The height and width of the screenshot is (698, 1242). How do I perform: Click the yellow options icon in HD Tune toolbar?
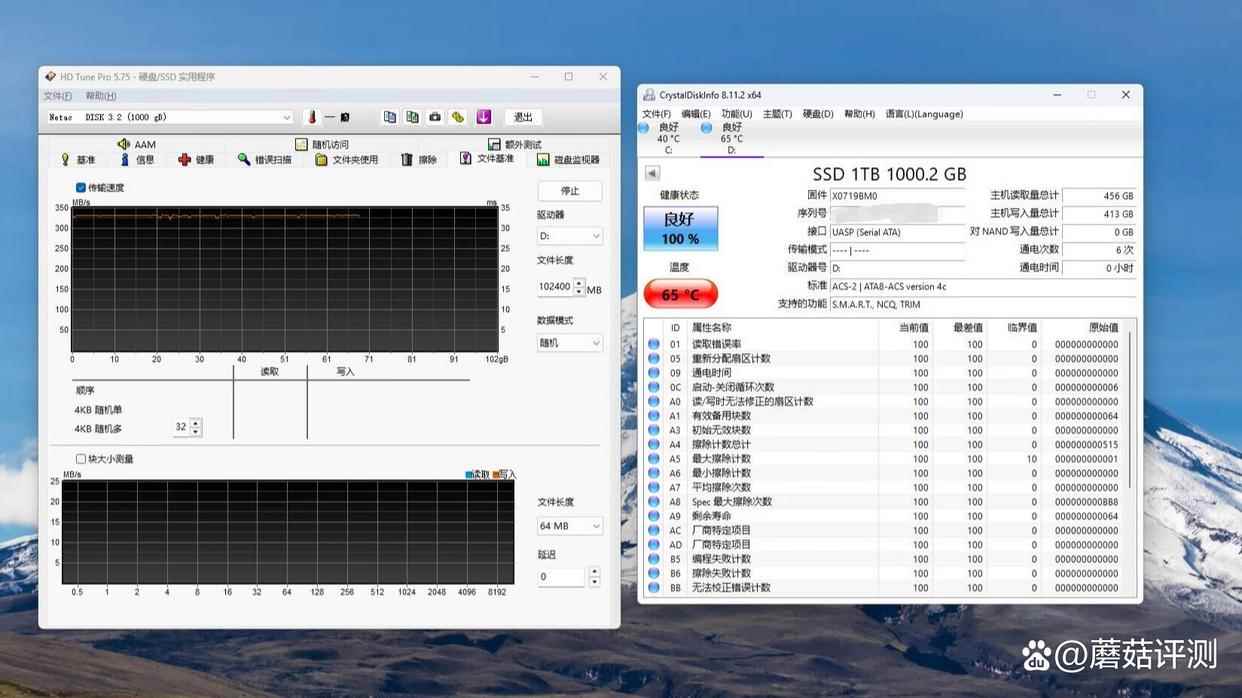458,117
